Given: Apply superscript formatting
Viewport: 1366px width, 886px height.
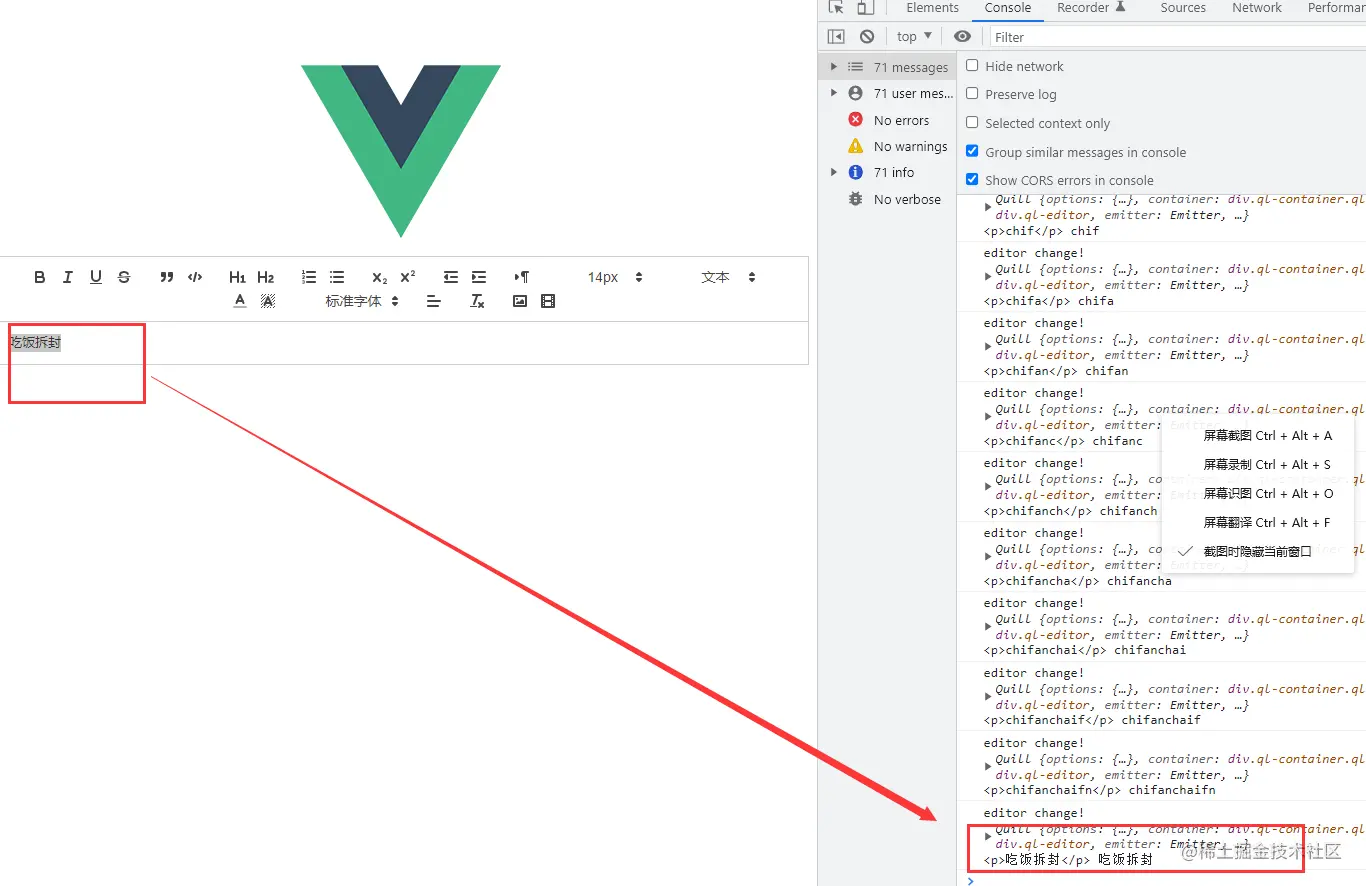Looking at the screenshot, I should [x=408, y=277].
